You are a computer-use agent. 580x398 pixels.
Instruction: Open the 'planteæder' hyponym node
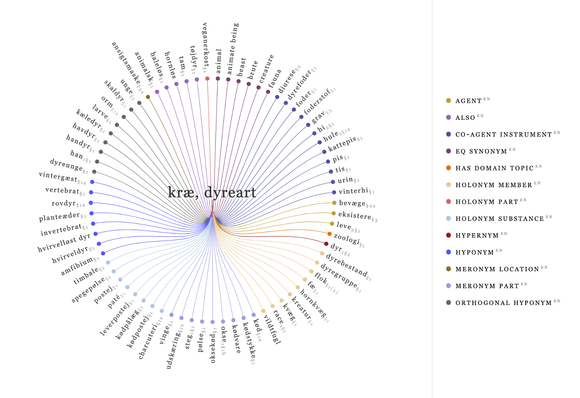(x=63, y=216)
